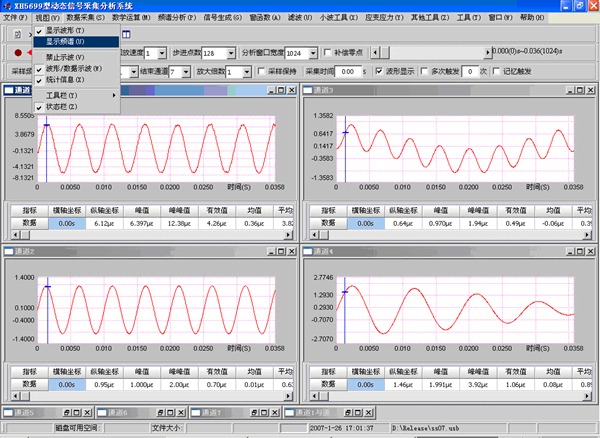The height and width of the screenshot is (438, 600).
Task: Click the red record button in toolbar
Action: coord(18,52)
